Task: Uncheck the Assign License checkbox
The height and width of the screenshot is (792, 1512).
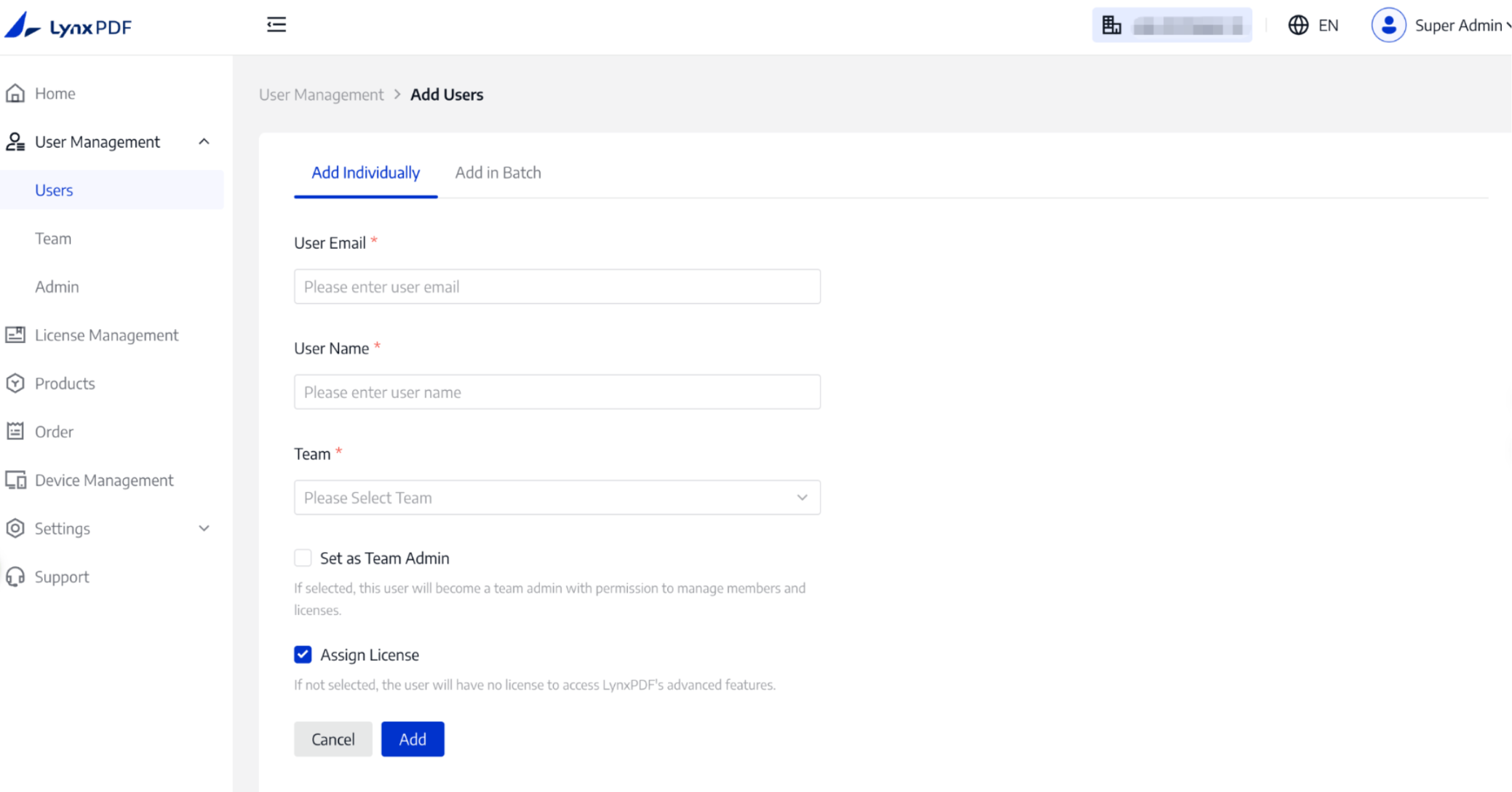Action: point(303,654)
